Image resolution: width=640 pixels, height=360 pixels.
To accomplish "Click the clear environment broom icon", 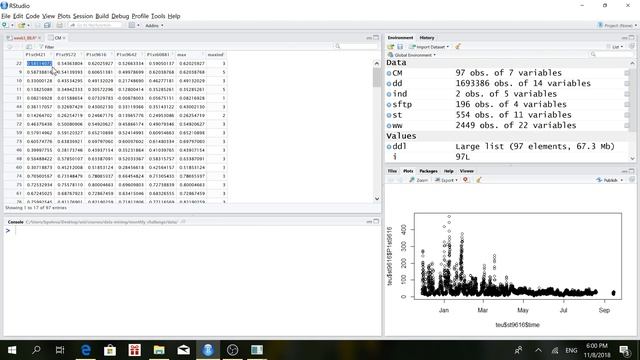I will click(458, 47).
